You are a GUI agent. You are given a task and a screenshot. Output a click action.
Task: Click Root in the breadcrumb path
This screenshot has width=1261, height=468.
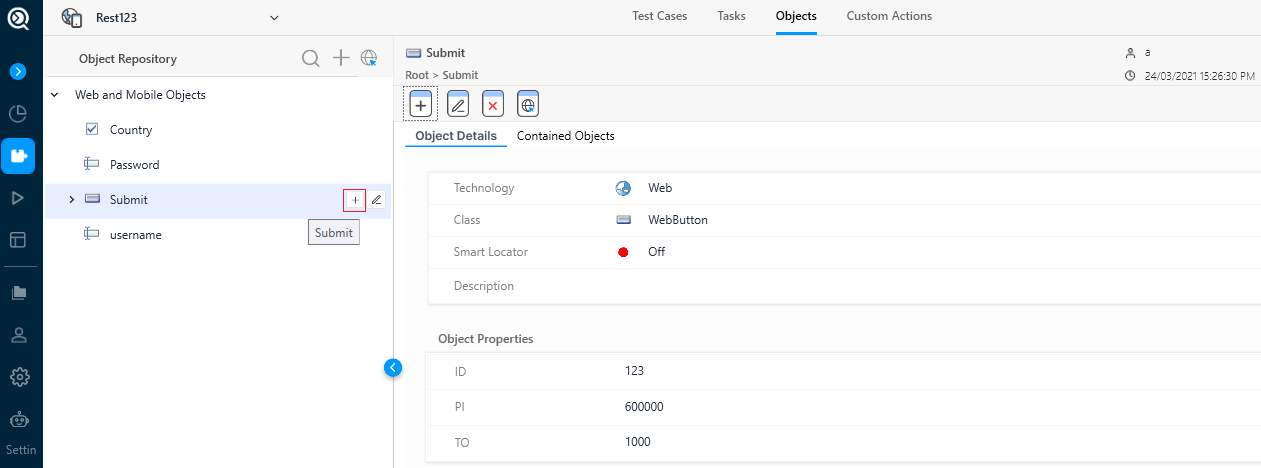pos(417,75)
